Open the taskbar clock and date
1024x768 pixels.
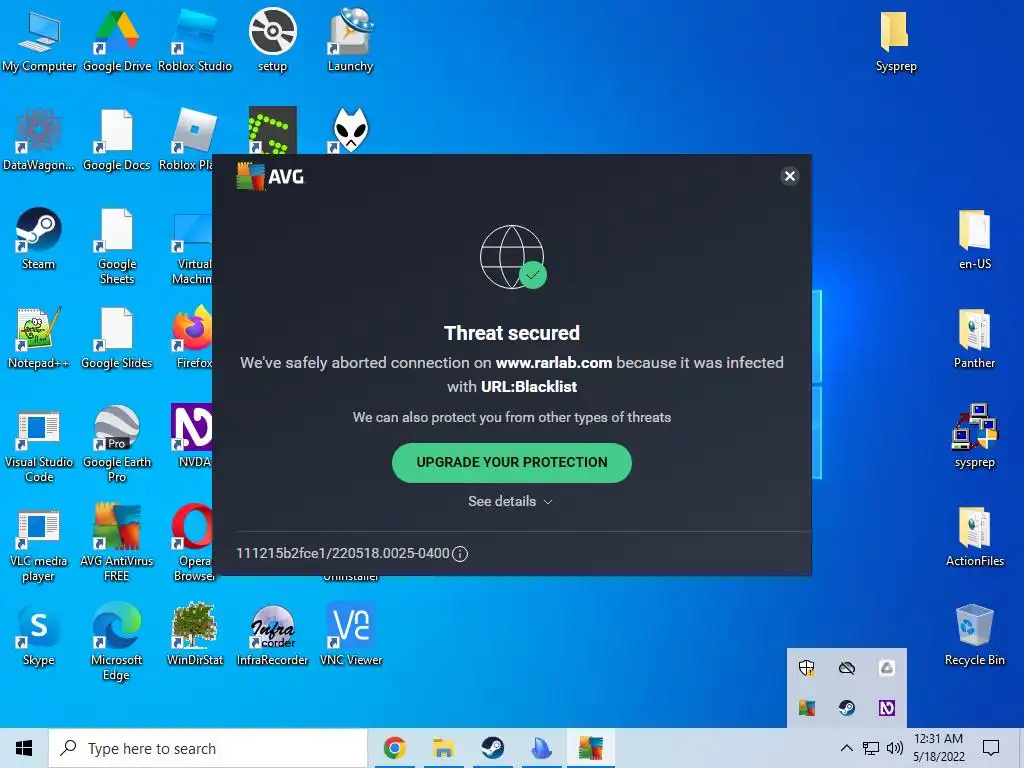(x=938, y=748)
